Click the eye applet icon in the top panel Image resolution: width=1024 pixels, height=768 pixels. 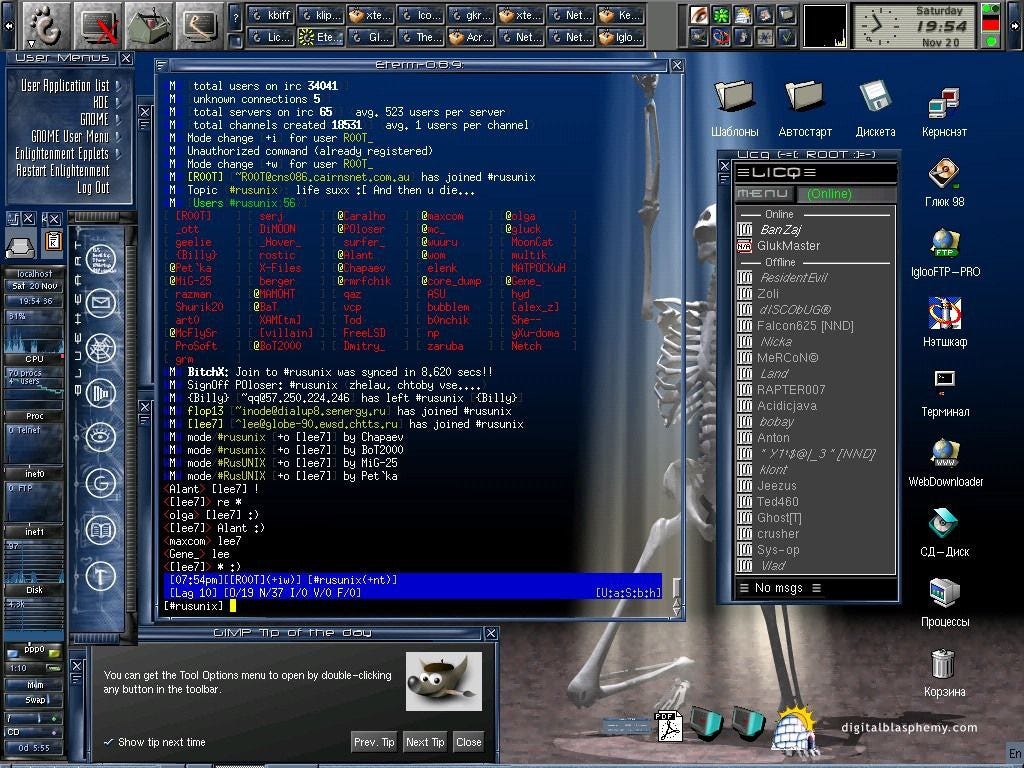pyautogui.click(x=699, y=15)
